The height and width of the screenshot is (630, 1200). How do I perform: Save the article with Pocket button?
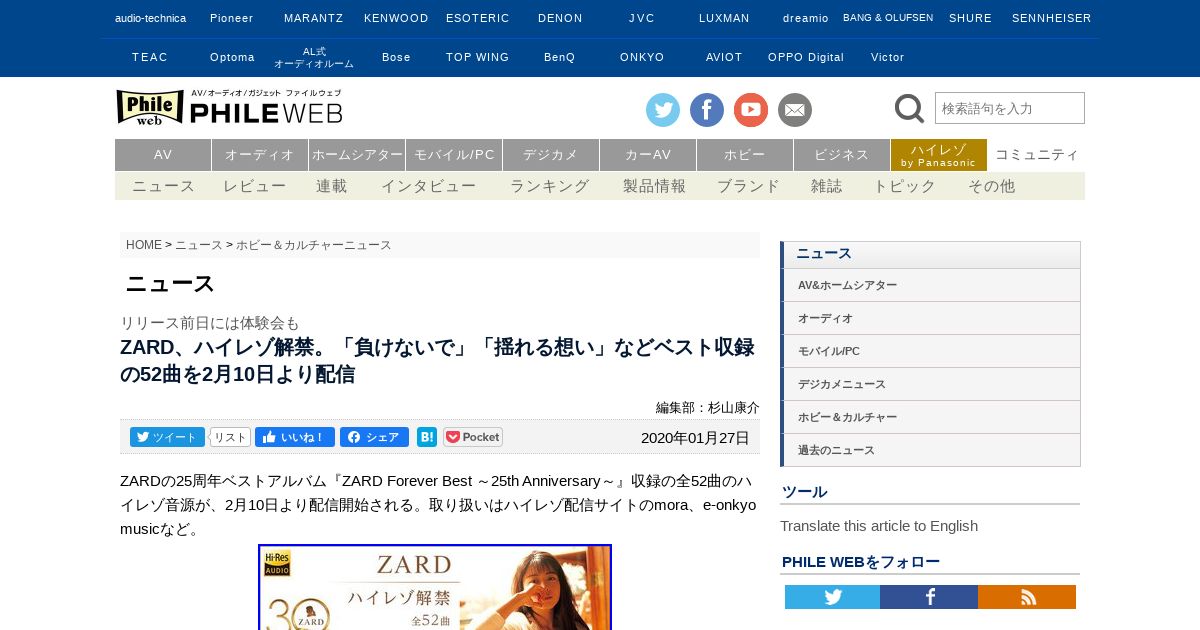tap(473, 437)
